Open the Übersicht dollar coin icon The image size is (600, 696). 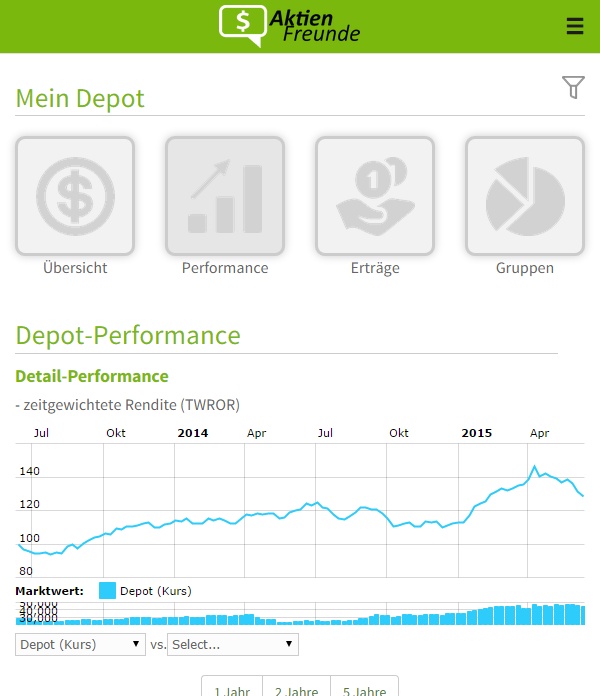(x=75, y=196)
